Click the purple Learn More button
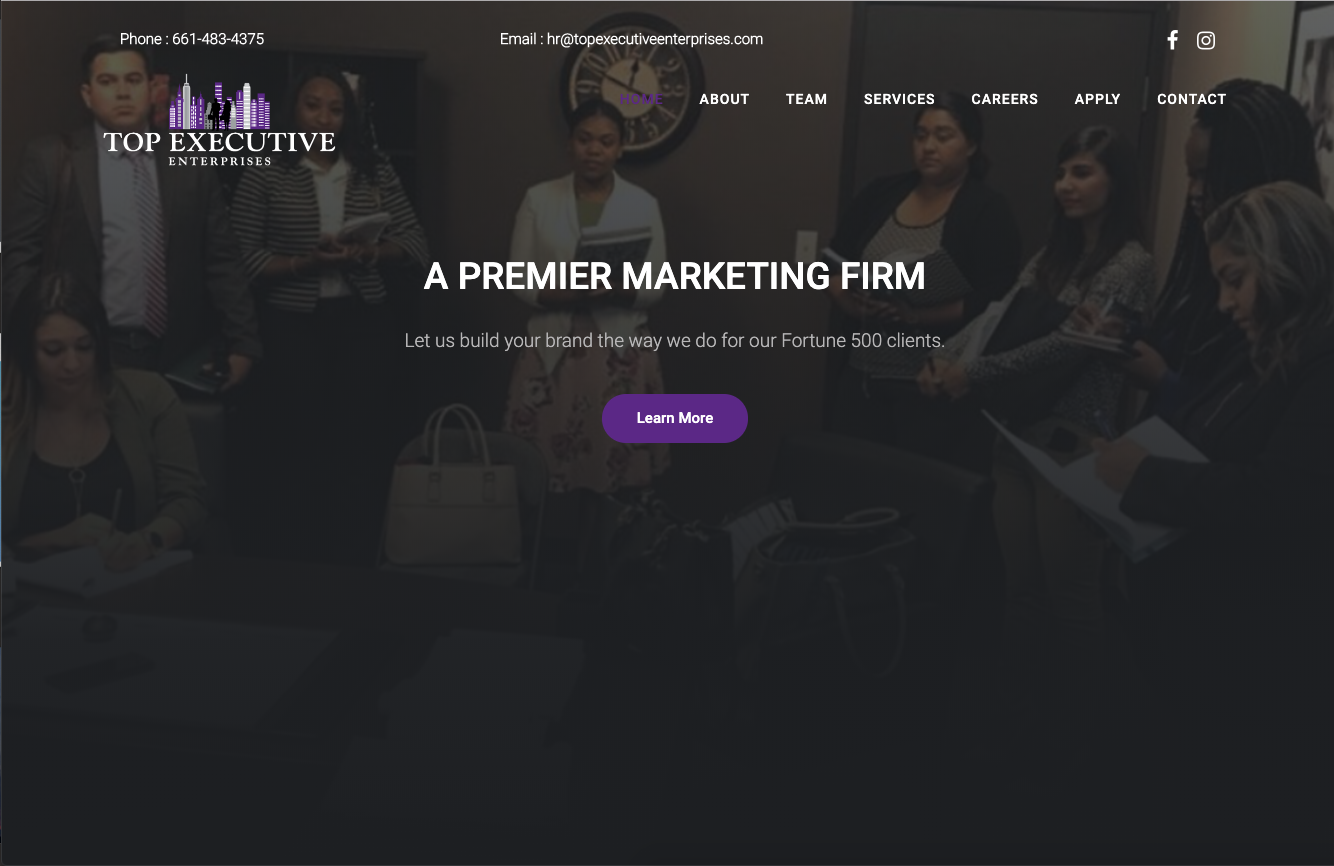Image resolution: width=1334 pixels, height=866 pixels. [x=675, y=418]
